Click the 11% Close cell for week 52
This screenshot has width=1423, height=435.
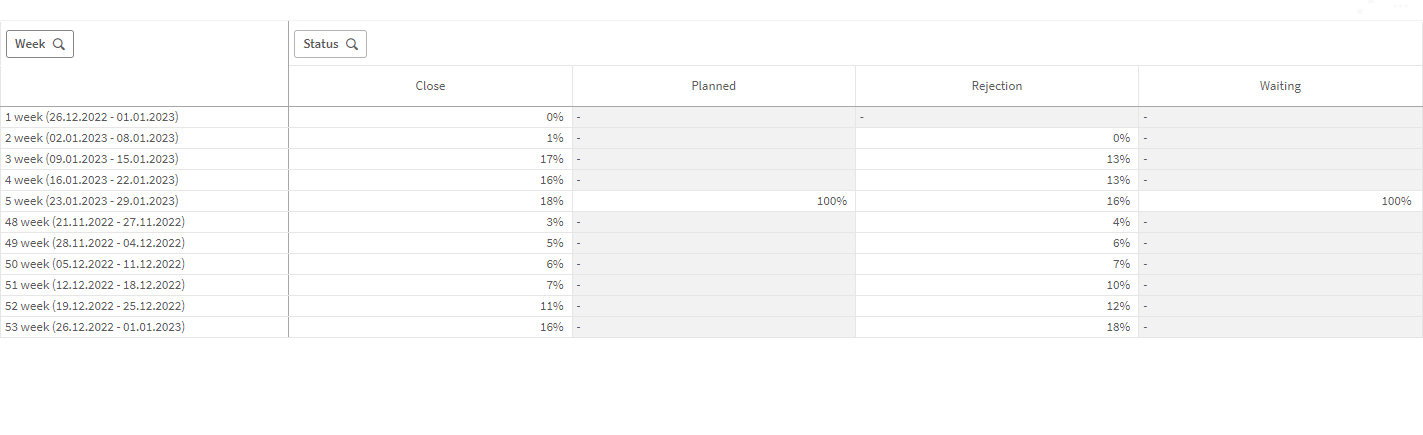coord(550,306)
